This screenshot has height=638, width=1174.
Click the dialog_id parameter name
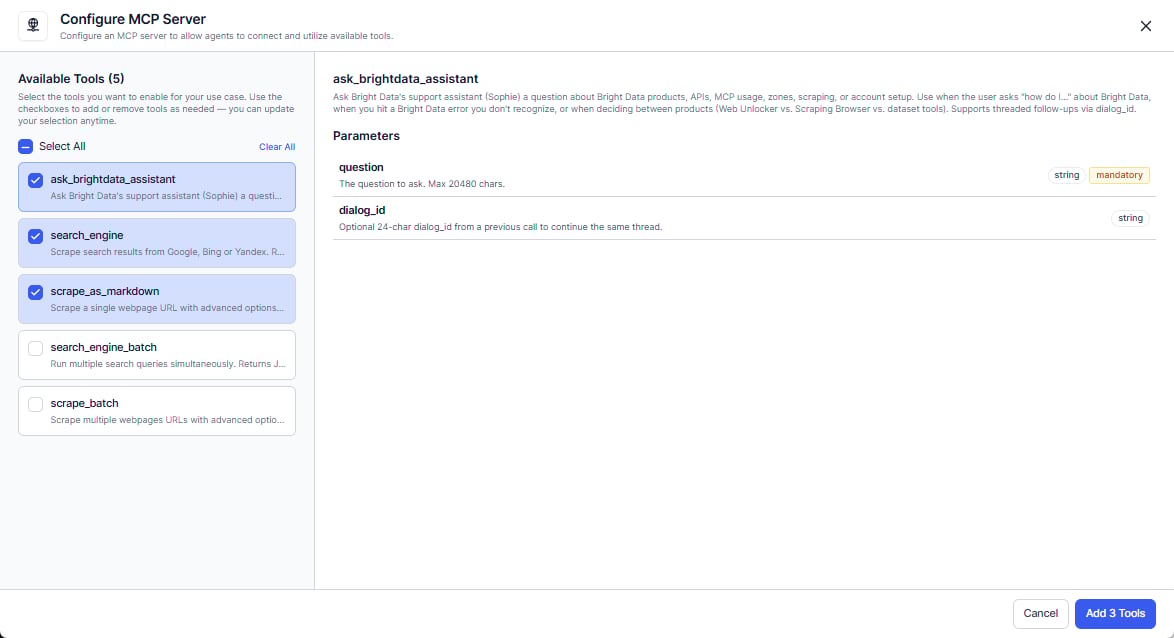click(362, 210)
